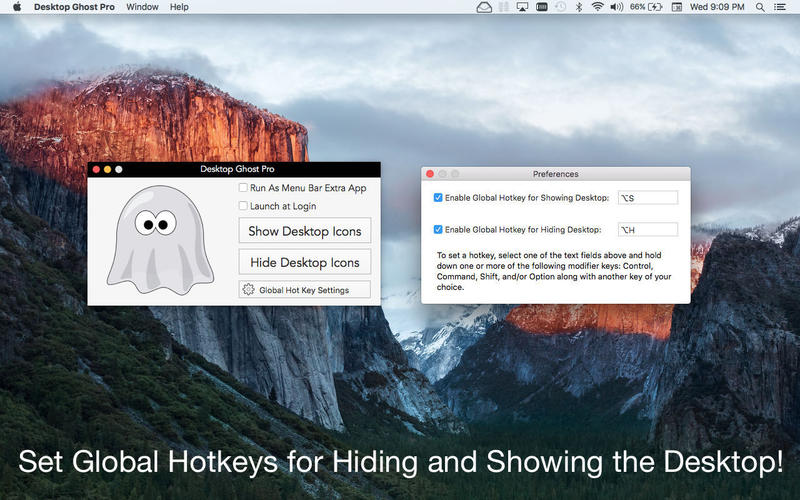Click the Wed 9:09 PM clock
The image size is (800, 500).
(x=717, y=7)
